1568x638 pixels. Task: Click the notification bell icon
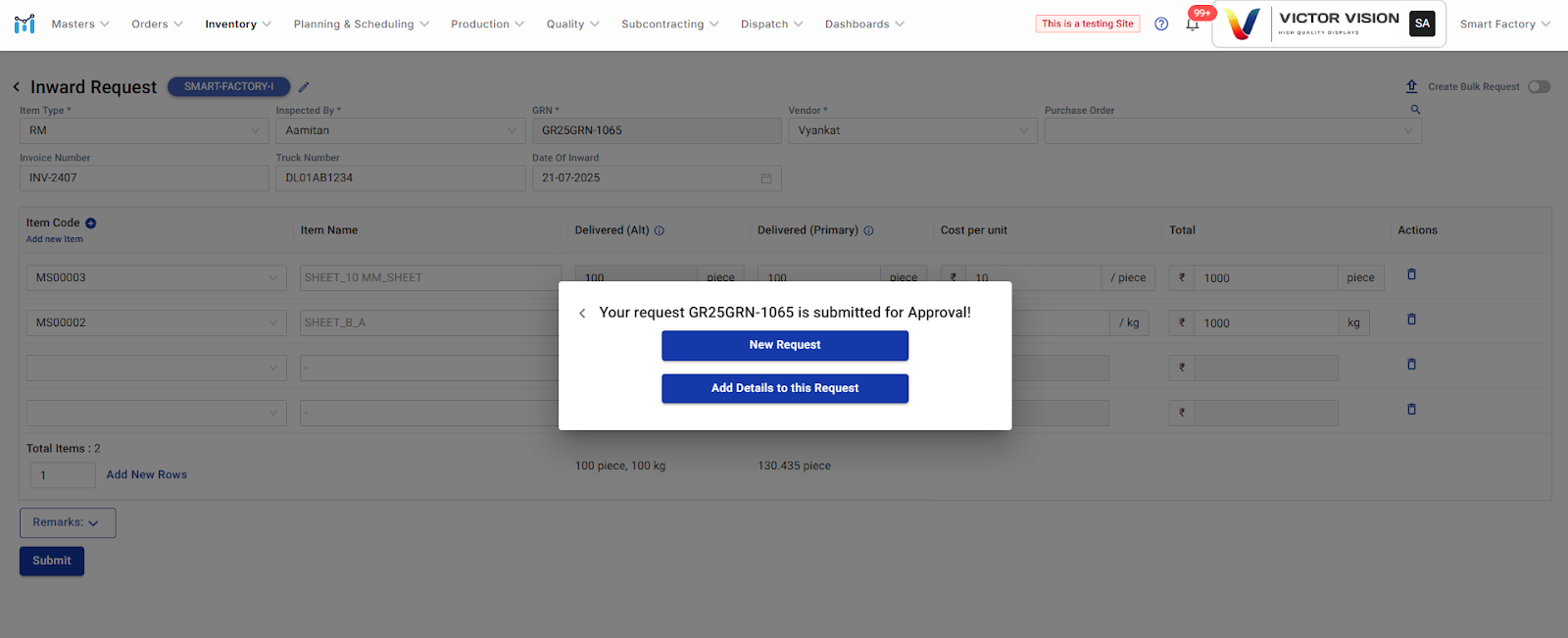point(1192,25)
